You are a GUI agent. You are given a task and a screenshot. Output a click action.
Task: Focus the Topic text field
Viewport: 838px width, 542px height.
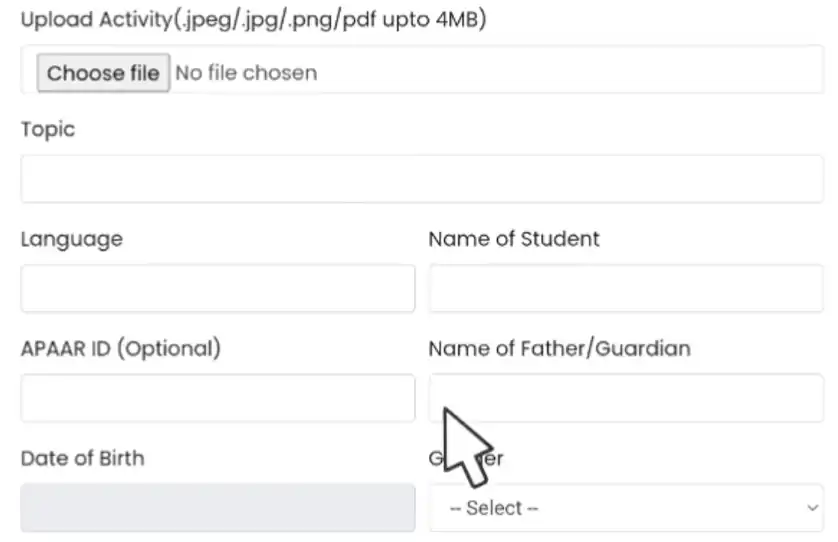[422, 179]
